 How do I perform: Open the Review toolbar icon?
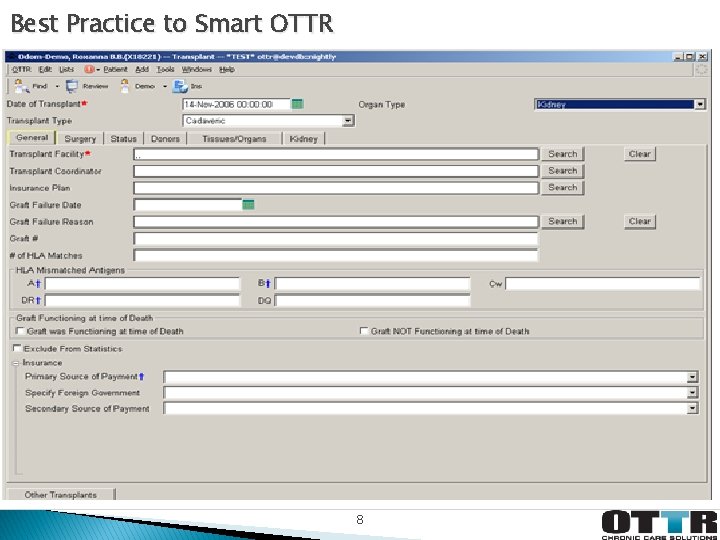click(72, 86)
